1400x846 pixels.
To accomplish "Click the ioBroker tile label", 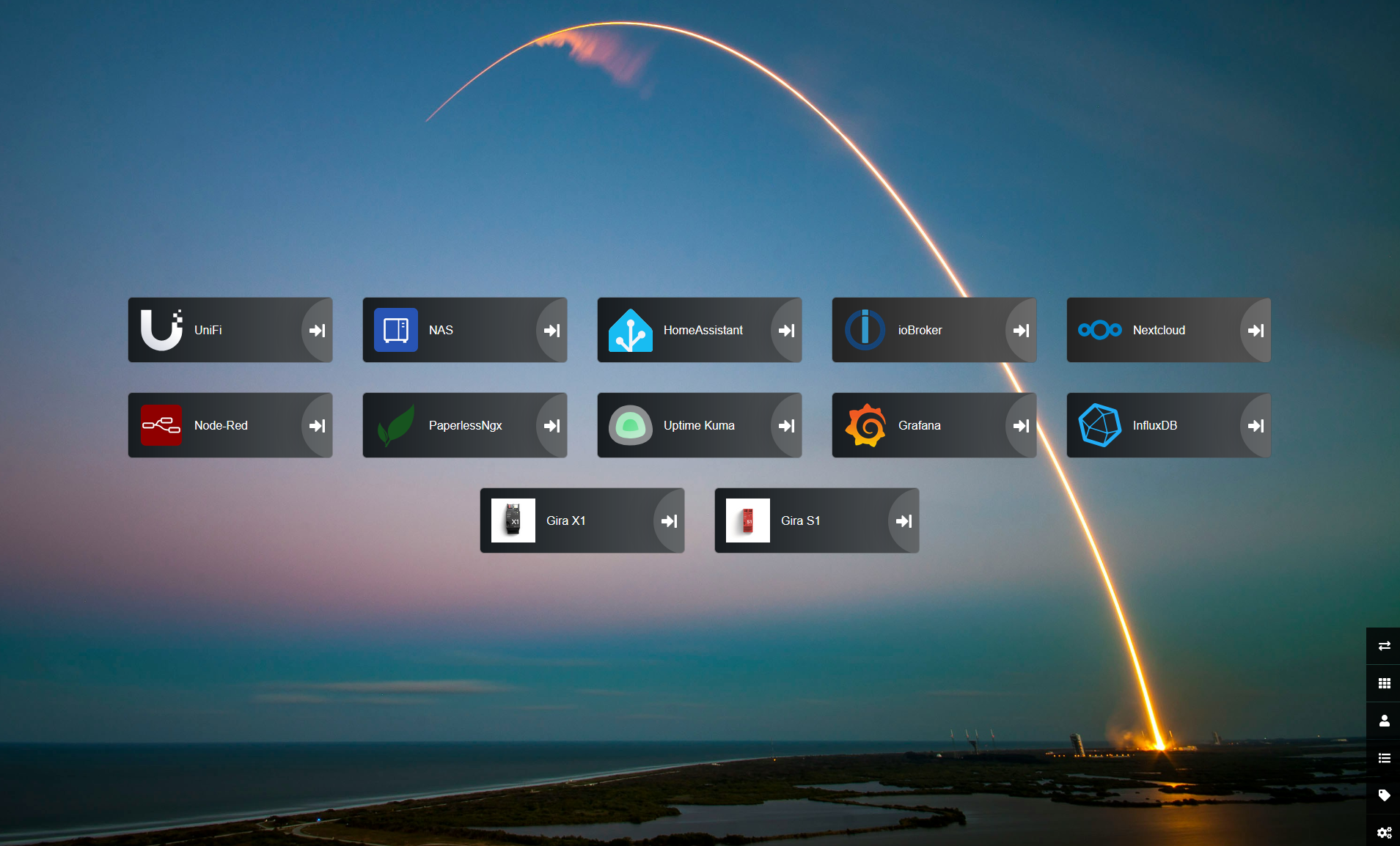I will [x=920, y=330].
